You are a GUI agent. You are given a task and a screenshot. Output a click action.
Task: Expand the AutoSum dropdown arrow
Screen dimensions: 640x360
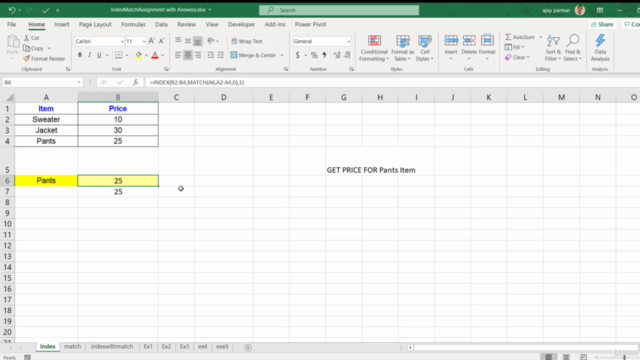click(540, 37)
